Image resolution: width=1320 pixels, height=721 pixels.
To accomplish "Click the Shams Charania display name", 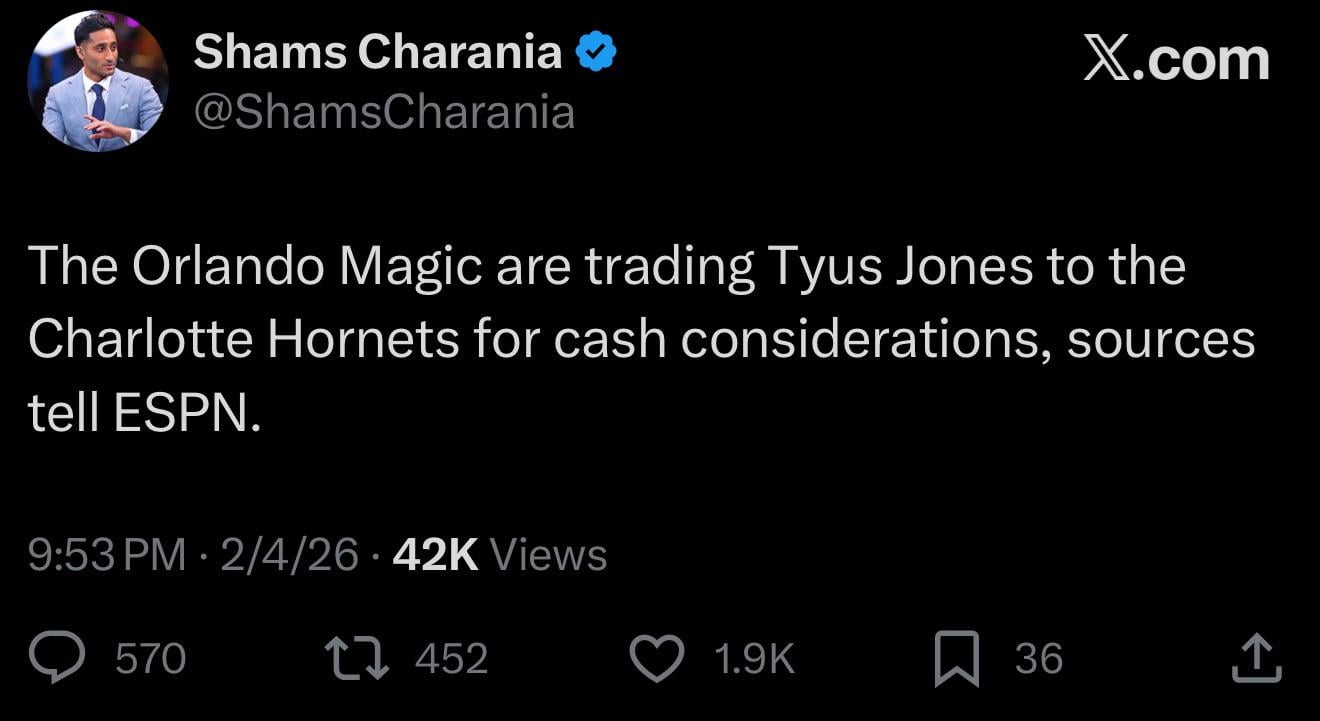I will click(377, 50).
